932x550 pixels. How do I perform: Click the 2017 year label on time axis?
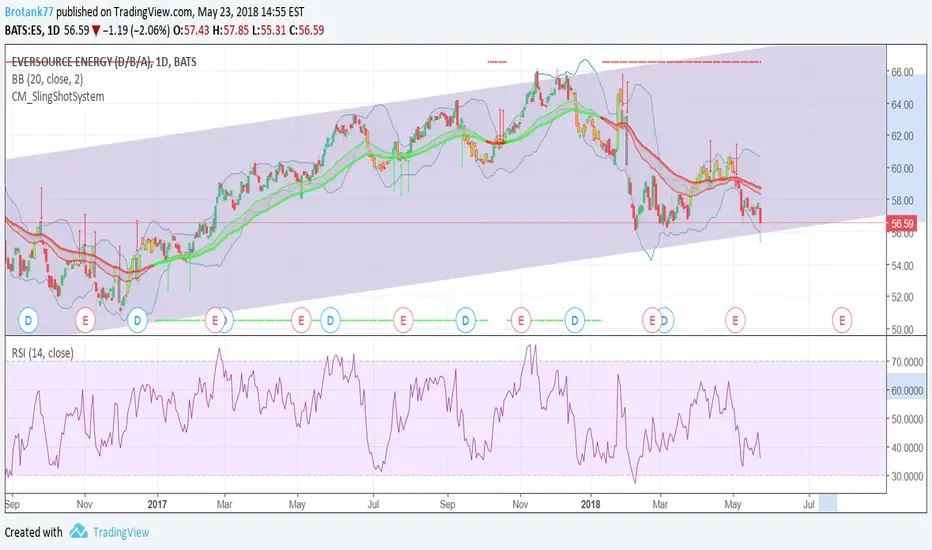157,504
